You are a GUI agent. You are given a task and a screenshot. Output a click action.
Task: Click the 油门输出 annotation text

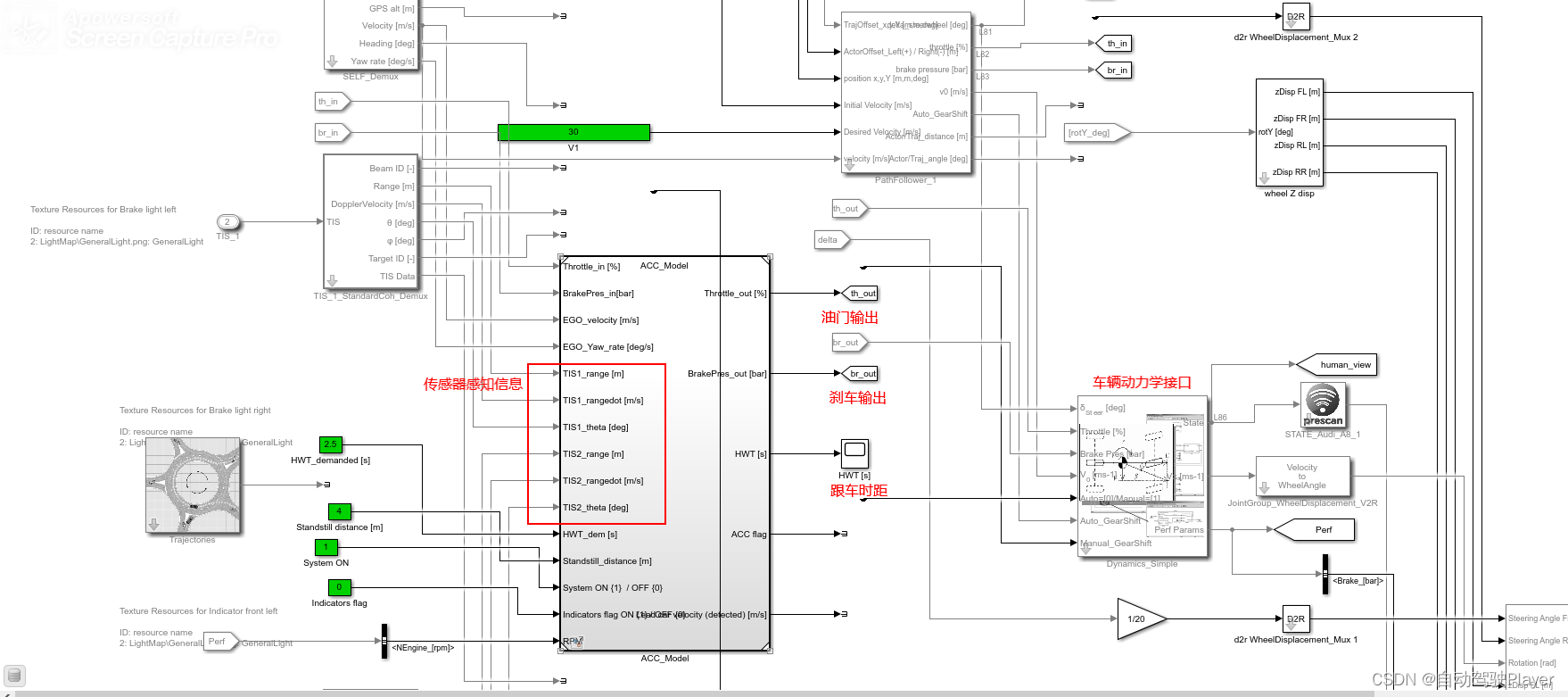point(850,317)
